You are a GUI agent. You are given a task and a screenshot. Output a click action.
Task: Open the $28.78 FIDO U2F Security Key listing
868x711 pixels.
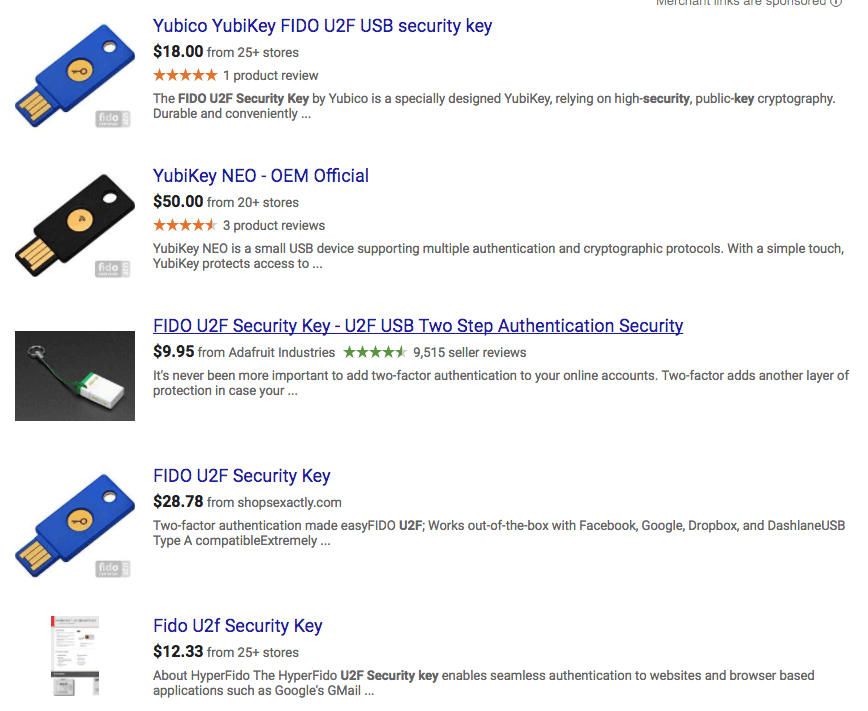tap(241, 476)
